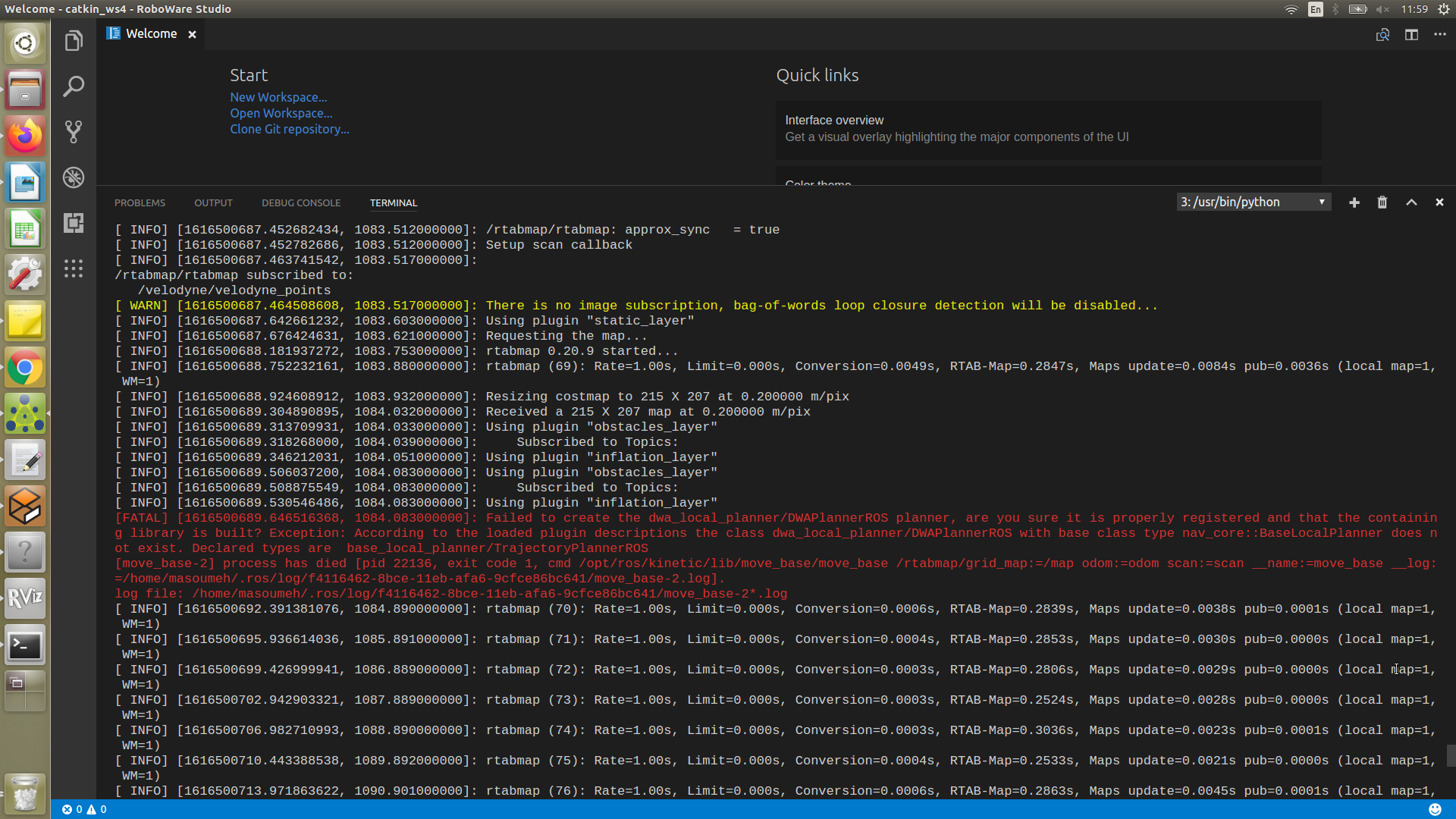Open the dotted grid icon in activity bar
Viewport: 1456px width, 819px height.
(74, 268)
